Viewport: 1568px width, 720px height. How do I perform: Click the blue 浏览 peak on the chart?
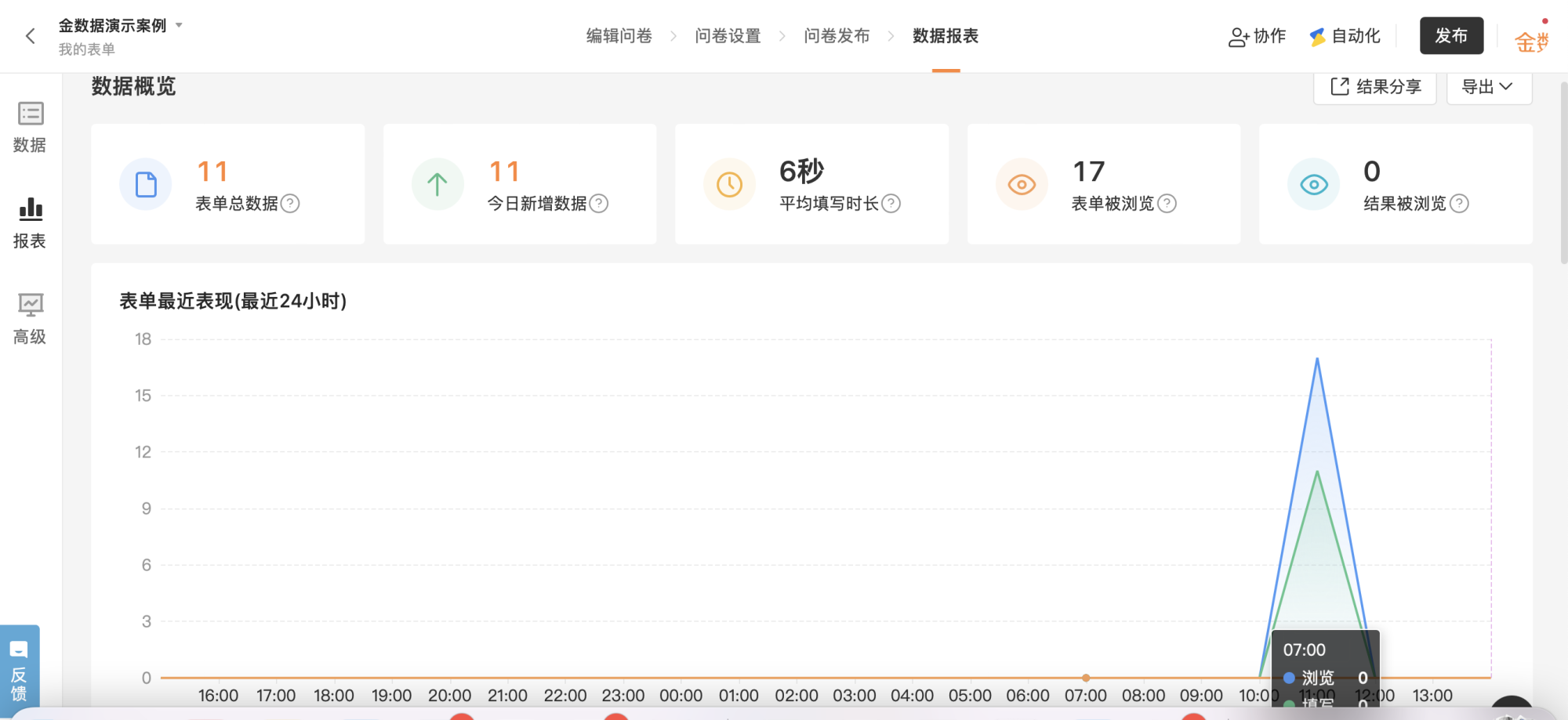1317,360
